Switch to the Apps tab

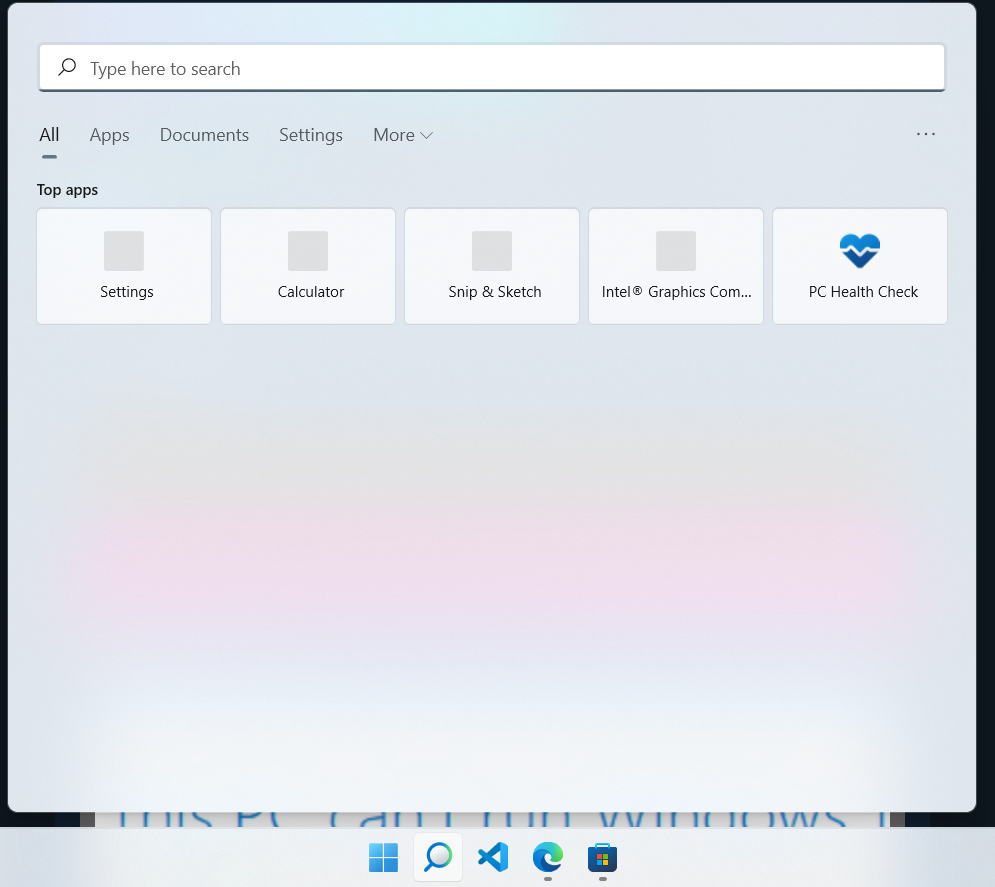tap(109, 135)
